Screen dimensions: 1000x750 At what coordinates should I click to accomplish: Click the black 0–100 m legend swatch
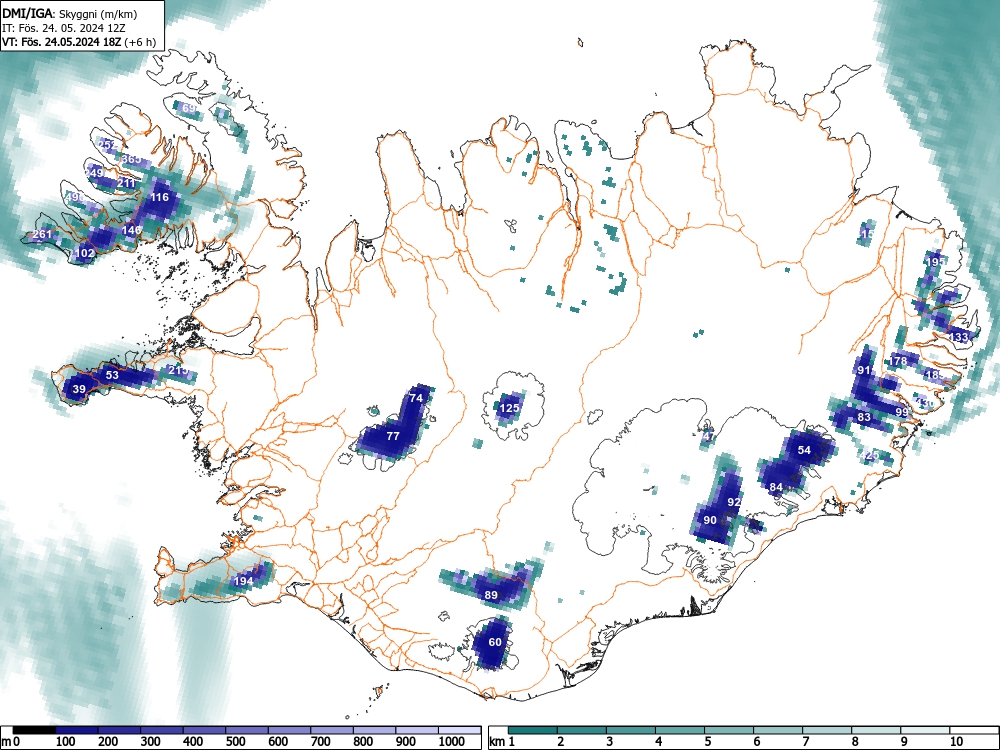(x=34, y=730)
